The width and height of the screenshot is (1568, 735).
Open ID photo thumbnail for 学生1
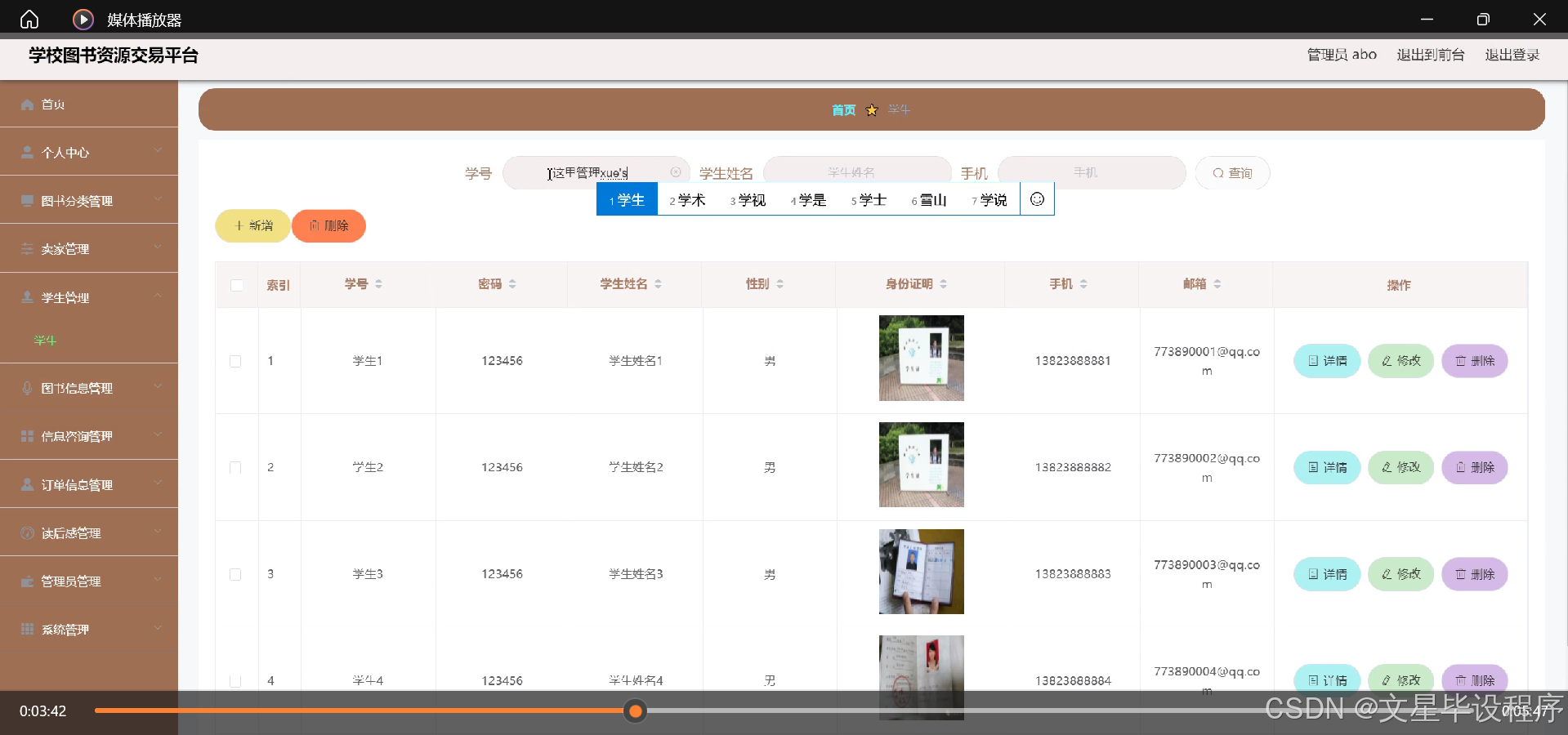tap(922, 359)
